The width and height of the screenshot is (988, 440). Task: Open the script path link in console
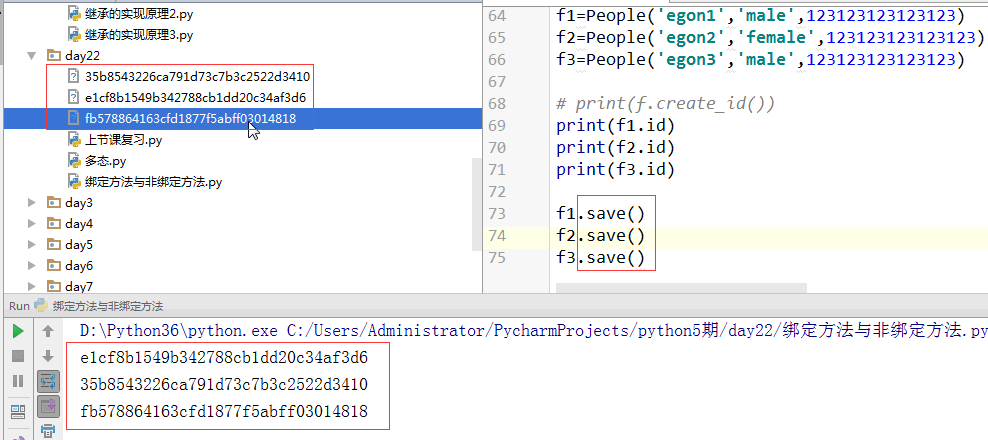[x=637, y=330]
